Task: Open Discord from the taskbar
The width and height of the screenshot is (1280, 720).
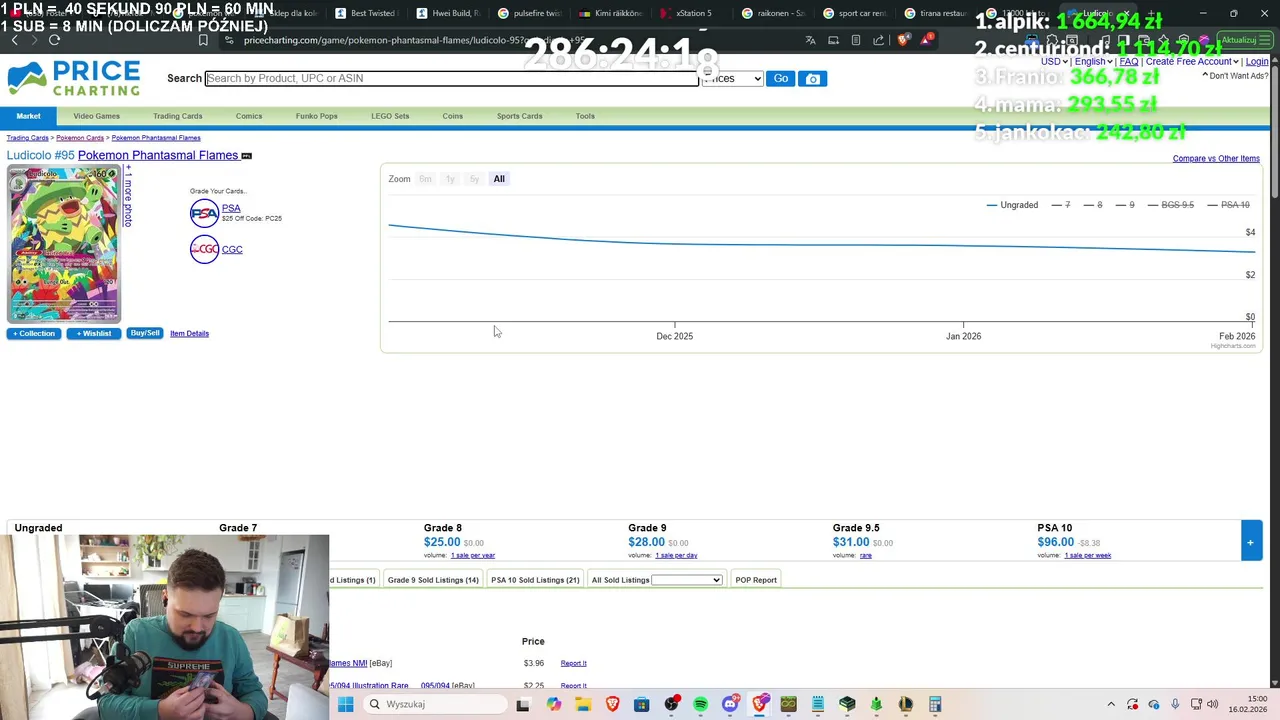Action: [730, 704]
